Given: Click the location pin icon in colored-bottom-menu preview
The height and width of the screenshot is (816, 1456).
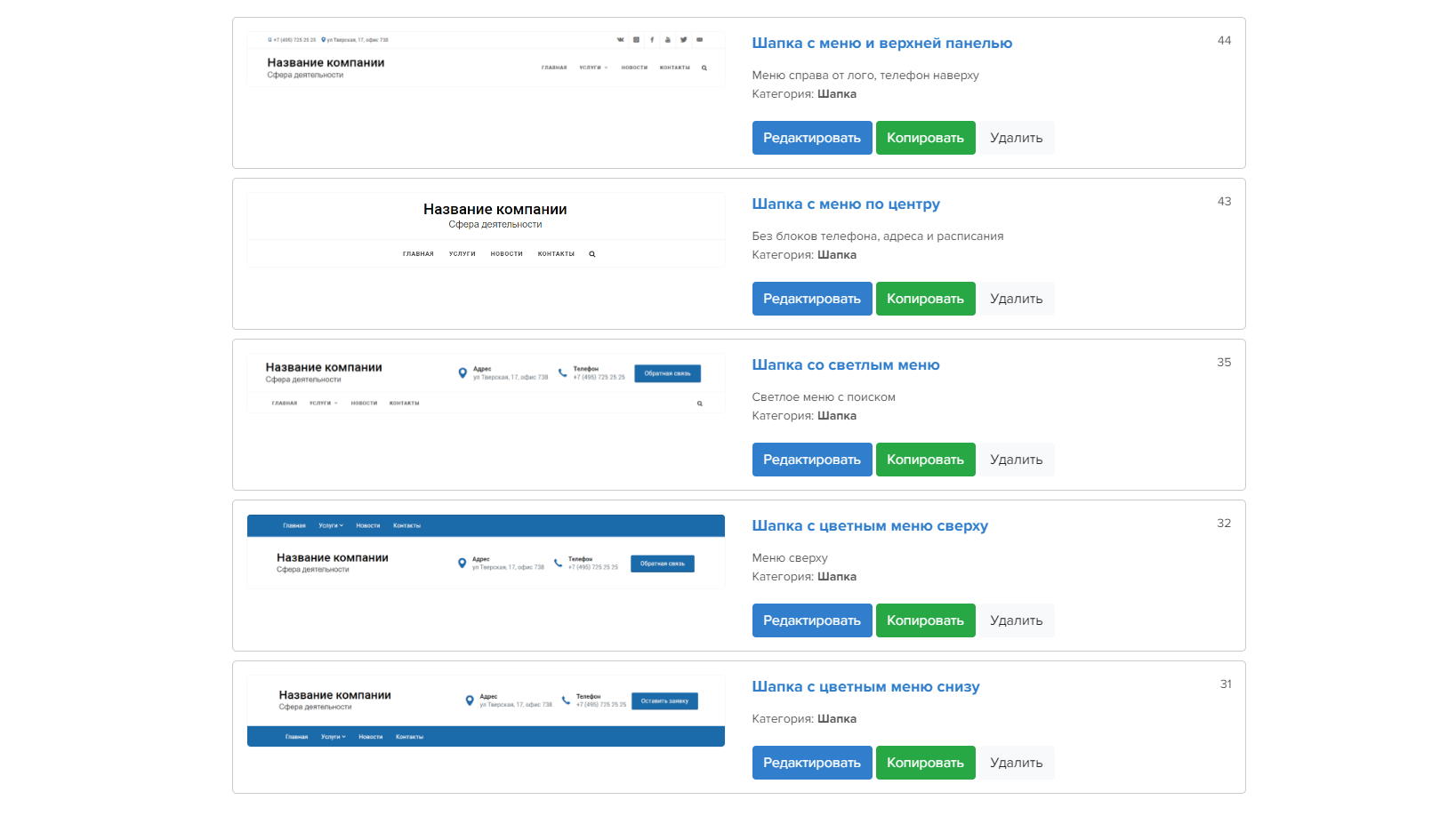Looking at the screenshot, I should (470, 700).
